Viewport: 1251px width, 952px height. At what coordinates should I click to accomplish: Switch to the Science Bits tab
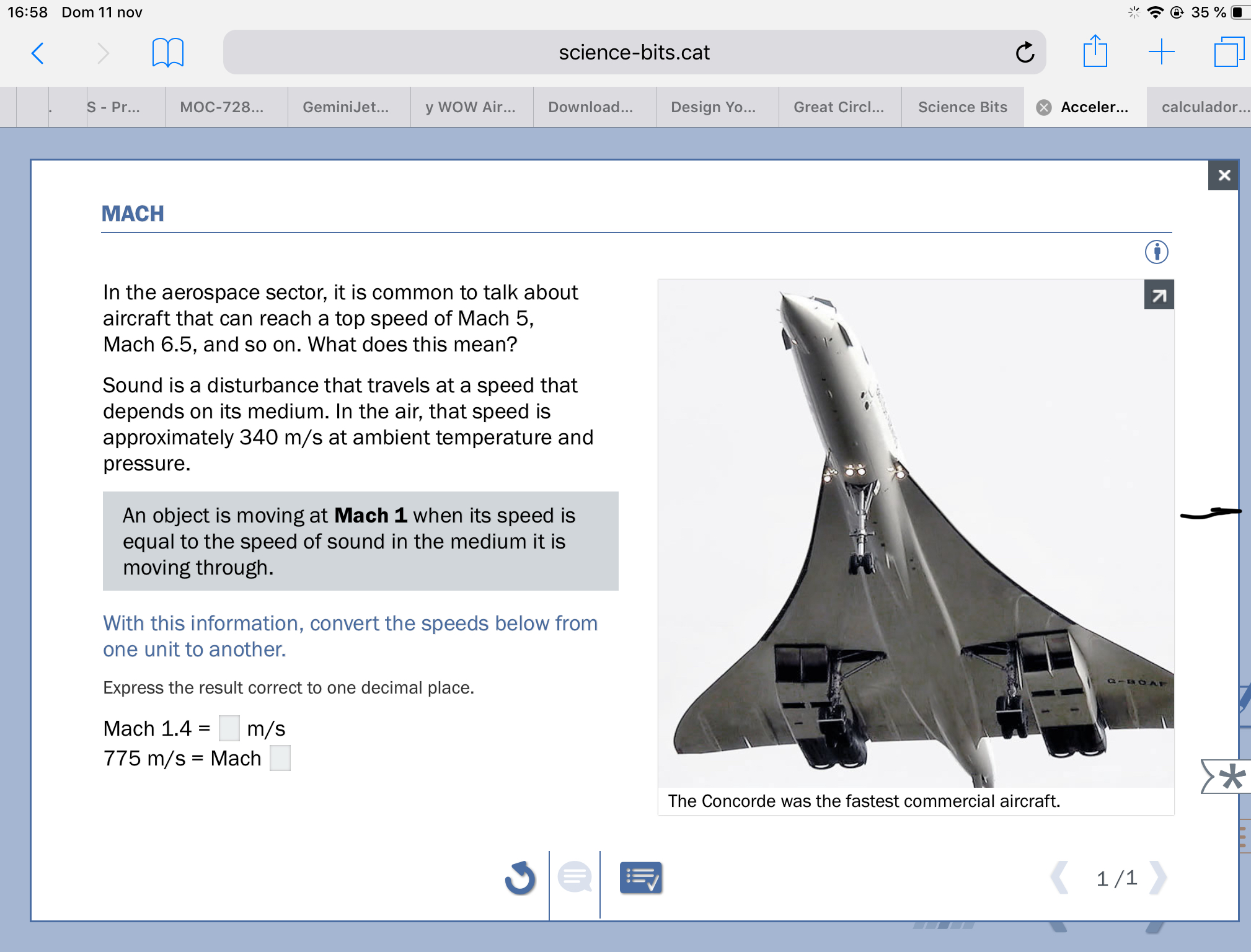962,108
